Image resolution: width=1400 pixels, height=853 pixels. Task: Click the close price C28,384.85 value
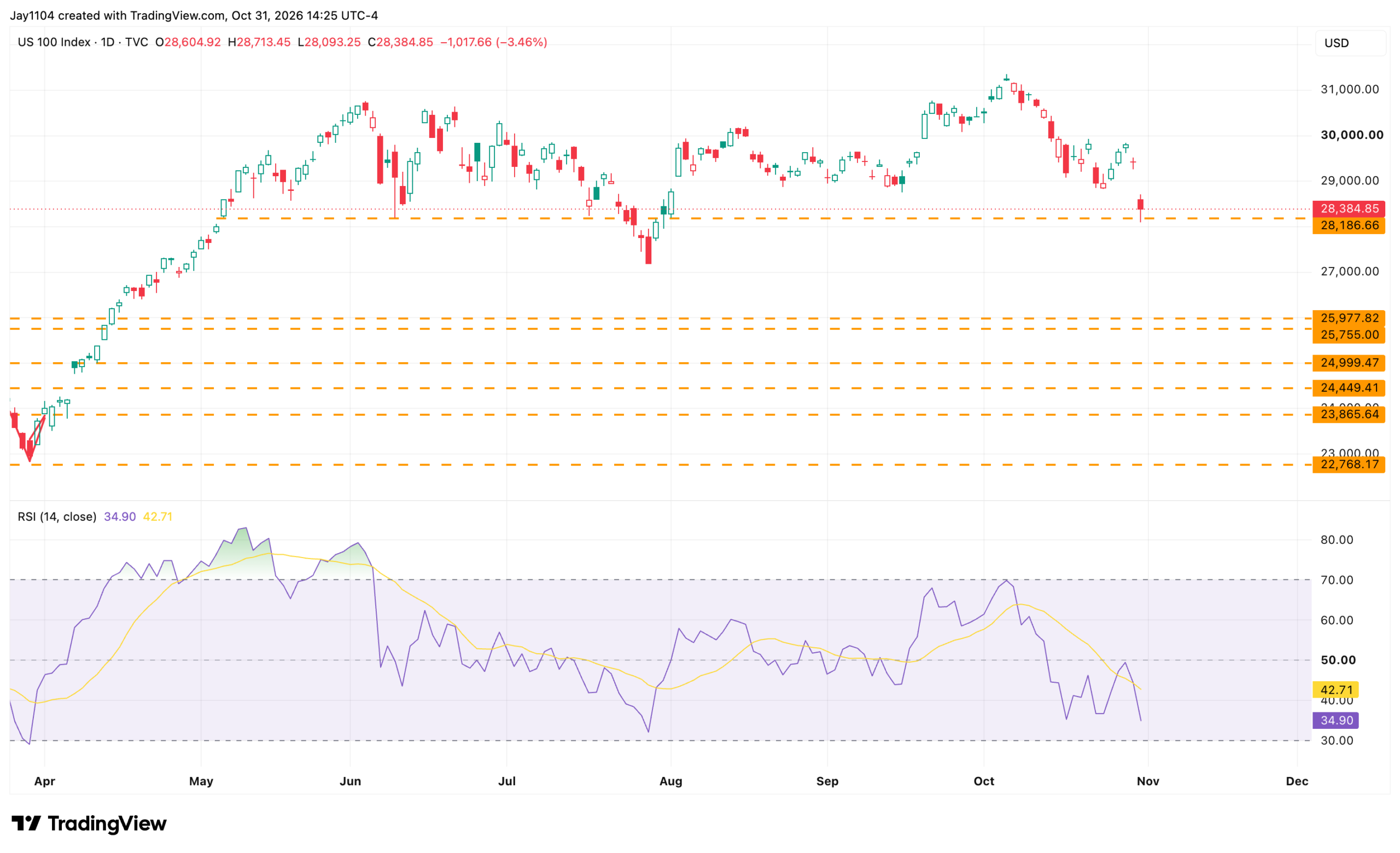(x=400, y=42)
